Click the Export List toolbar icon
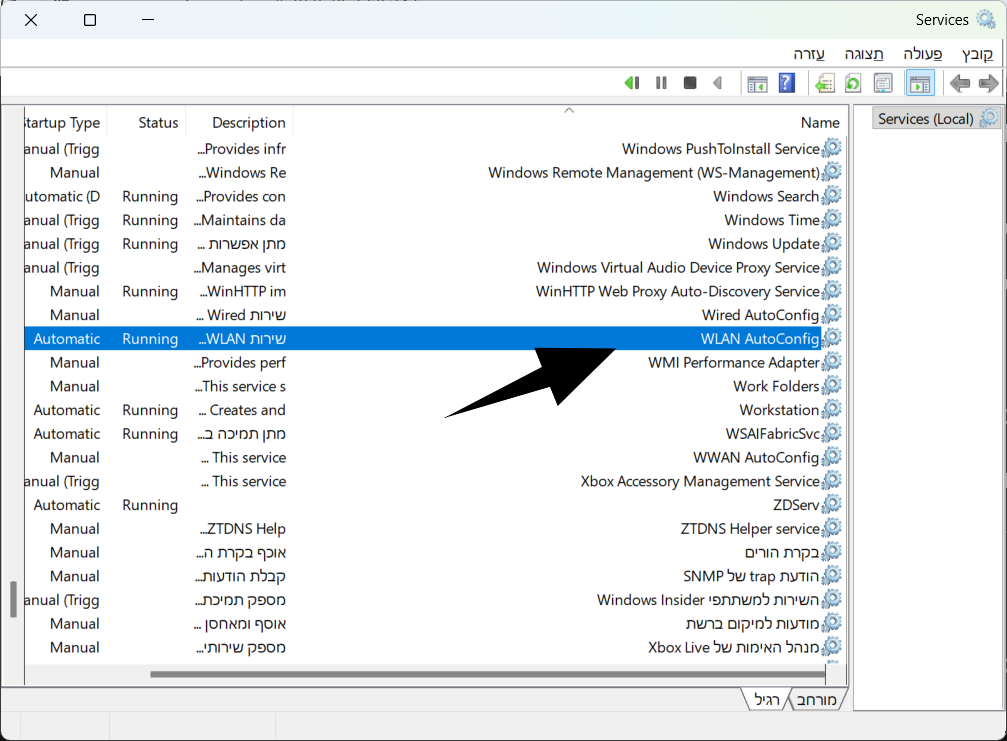The image size is (1007, 741). [x=824, y=83]
